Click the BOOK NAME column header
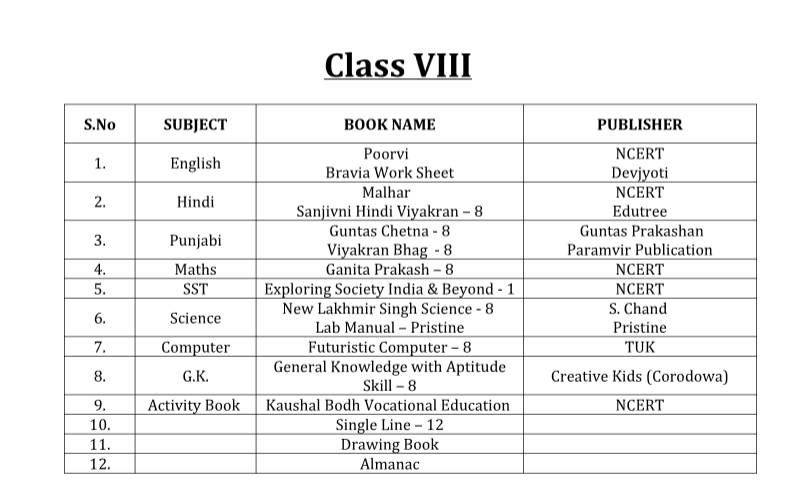 (389, 125)
